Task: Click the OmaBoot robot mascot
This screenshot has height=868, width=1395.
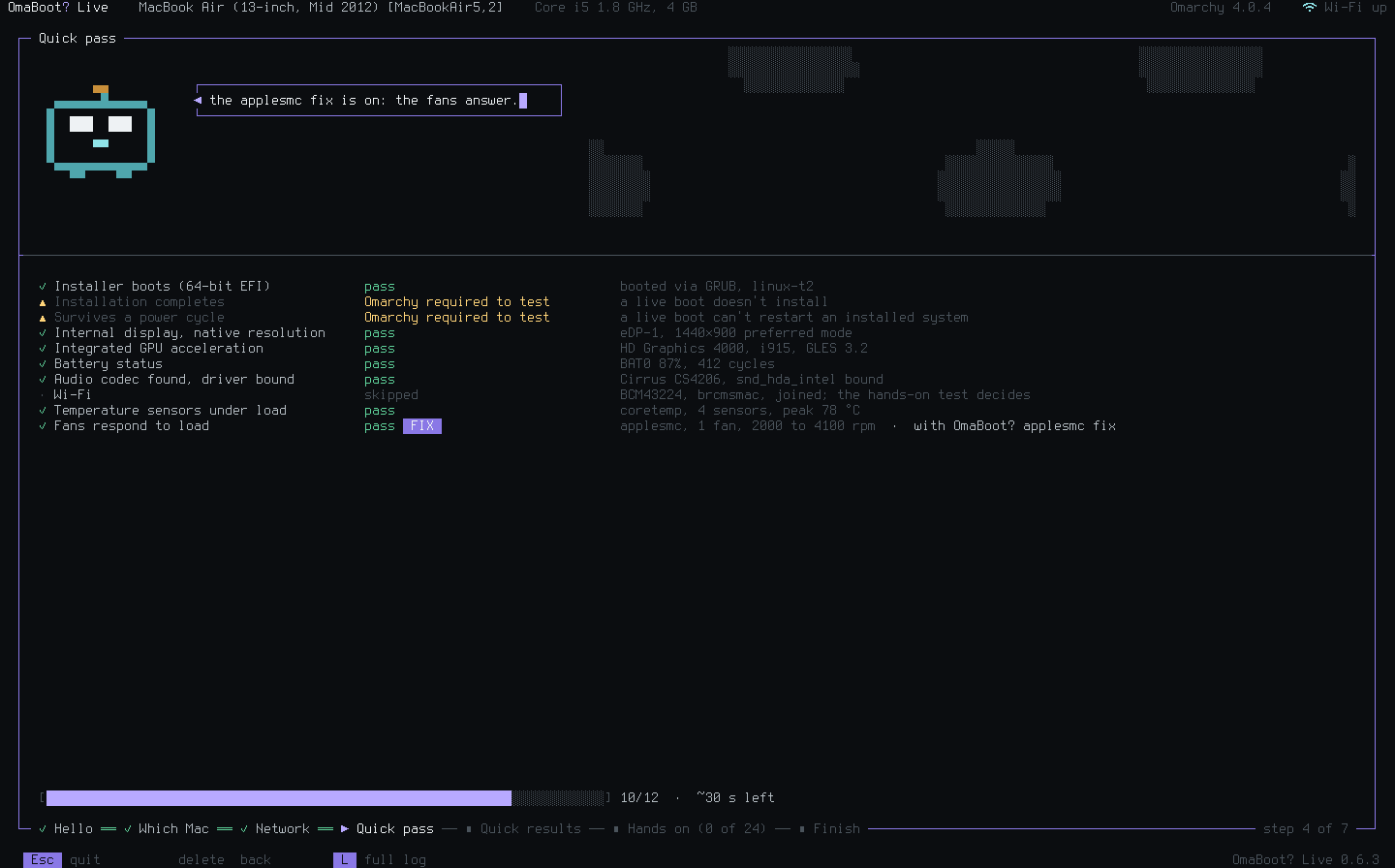Action: pos(101,132)
